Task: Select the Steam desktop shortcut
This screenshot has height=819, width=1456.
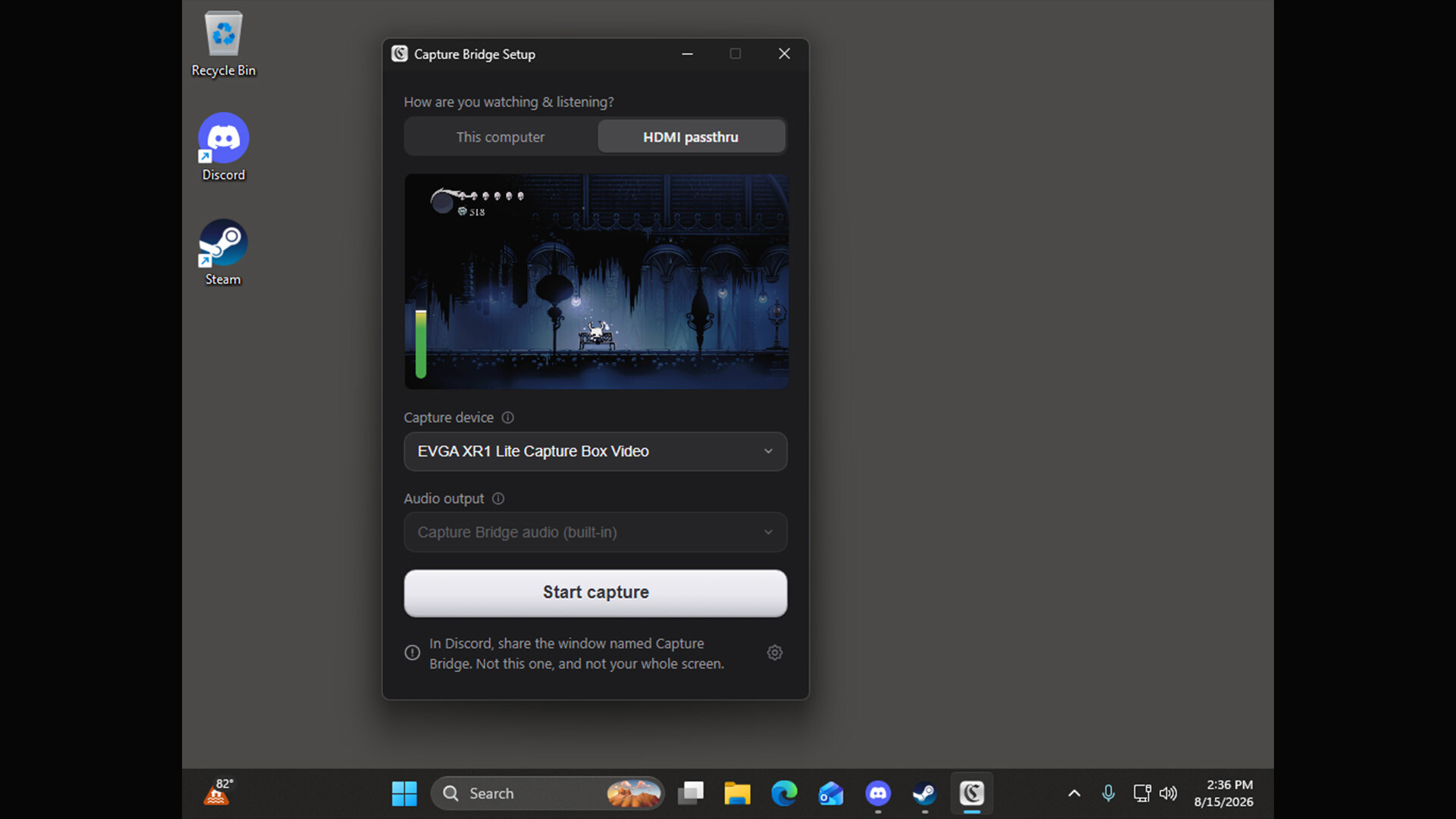Action: 223,253
